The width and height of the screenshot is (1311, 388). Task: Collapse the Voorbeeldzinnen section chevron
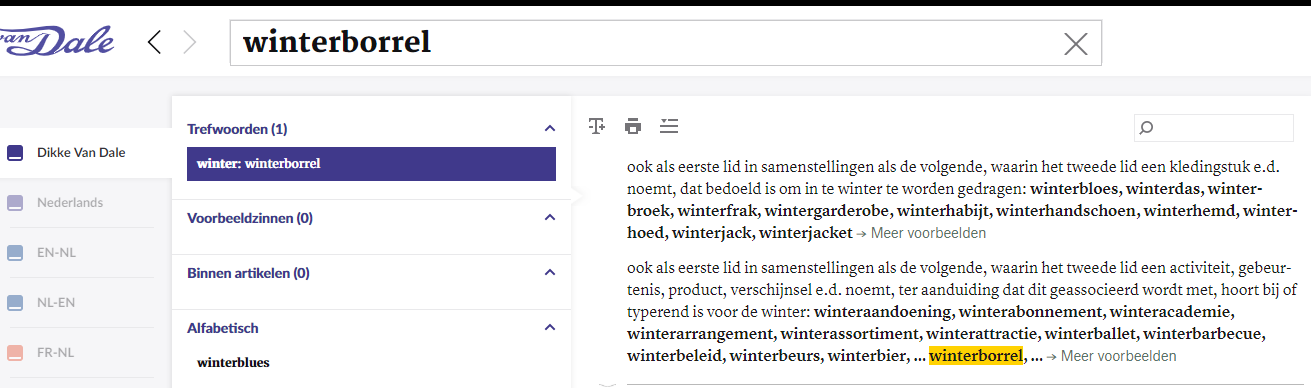(x=549, y=217)
